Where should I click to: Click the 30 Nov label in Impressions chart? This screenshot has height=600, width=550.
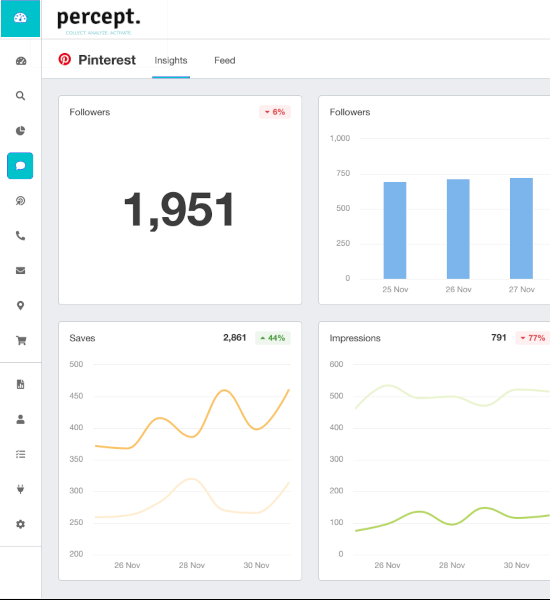point(516,565)
